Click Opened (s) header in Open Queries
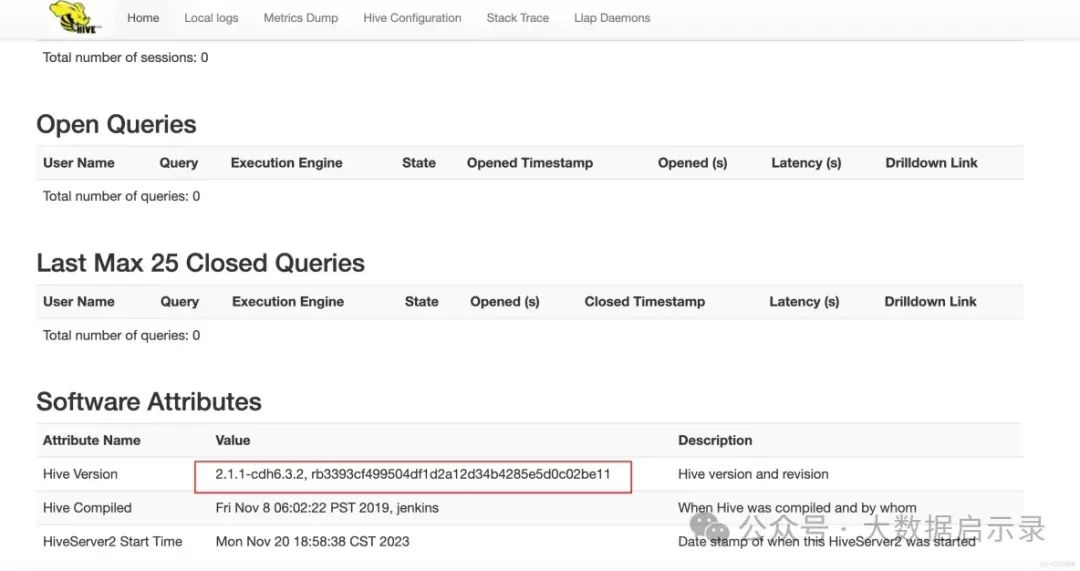Viewport: 1080px width, 571px height. click(x=692, y=163)
